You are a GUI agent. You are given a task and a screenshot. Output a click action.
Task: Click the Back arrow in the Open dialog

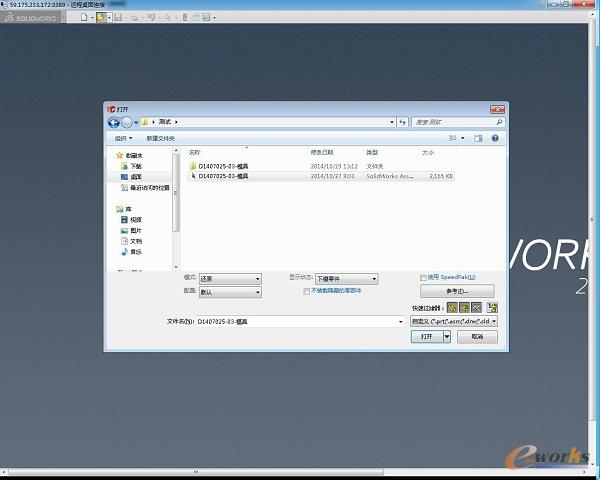coord(114,122)
